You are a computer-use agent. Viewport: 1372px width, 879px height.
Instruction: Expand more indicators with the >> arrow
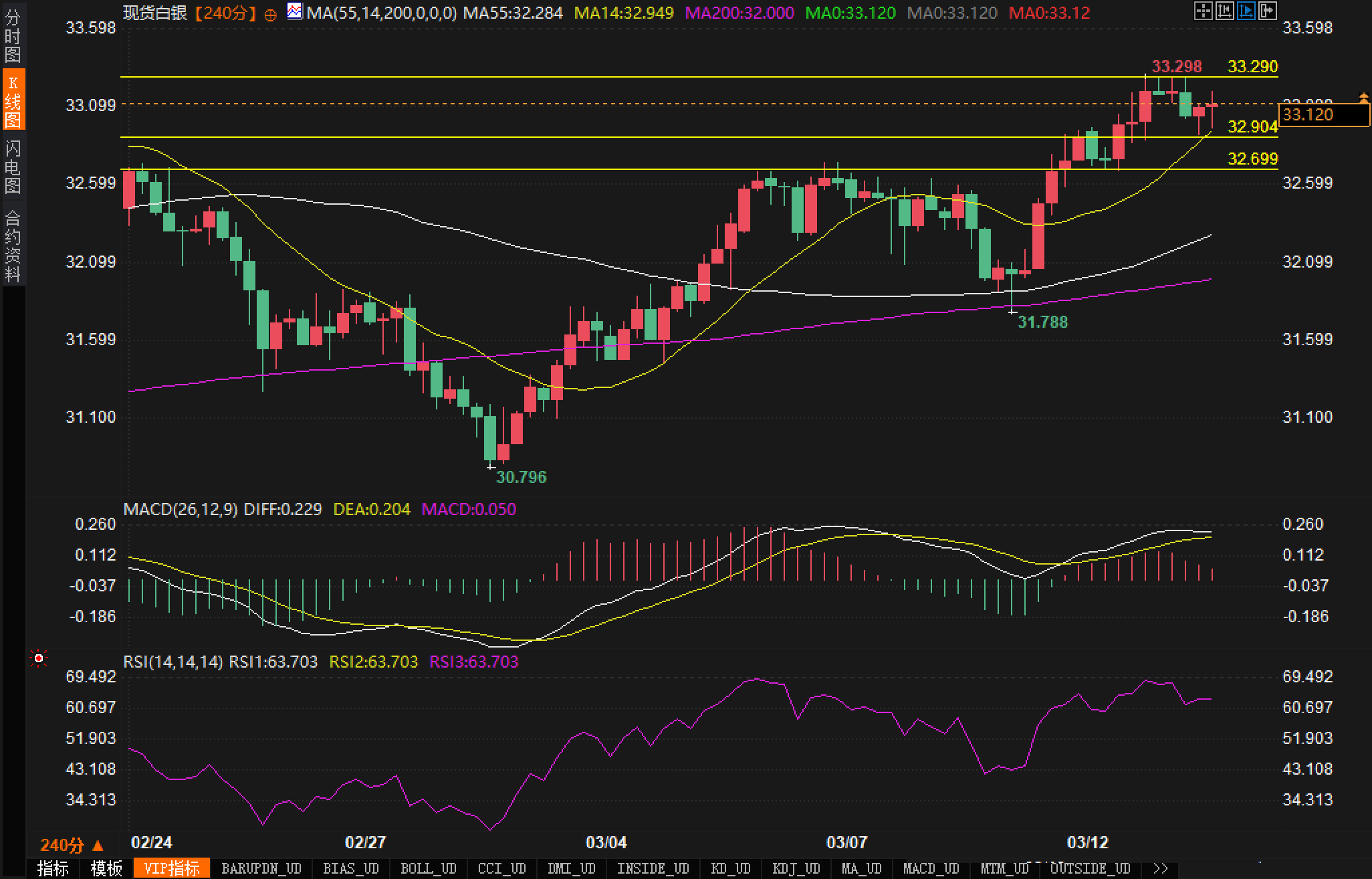(x=1161, y=868)
